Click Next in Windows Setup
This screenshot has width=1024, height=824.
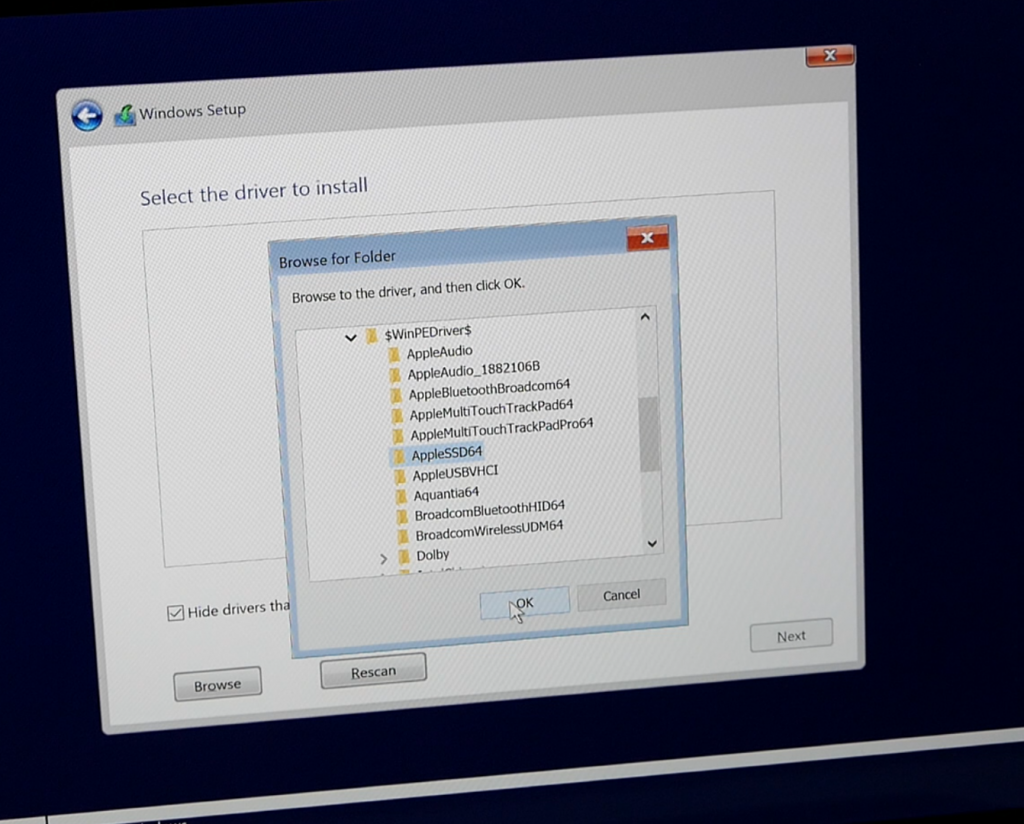pos(791,636)
